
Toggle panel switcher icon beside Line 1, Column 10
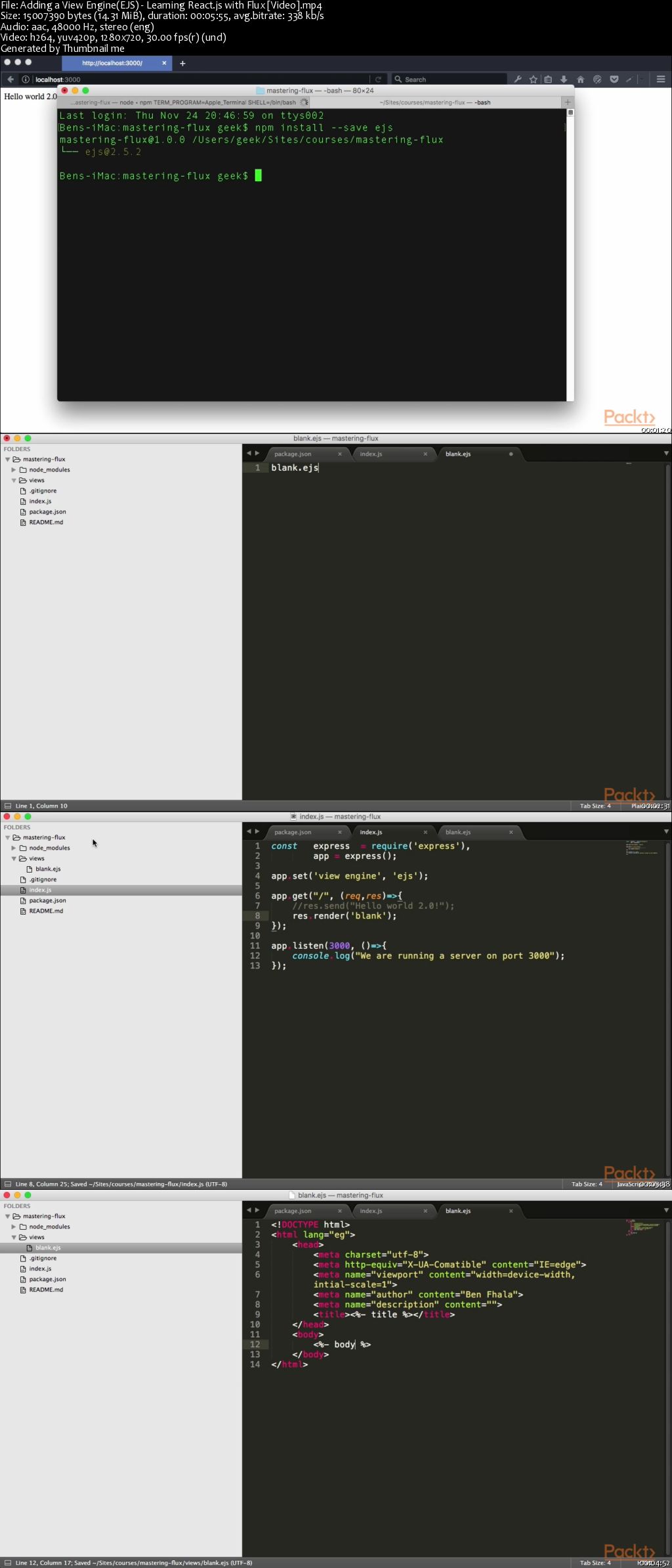tap(8, 806)
